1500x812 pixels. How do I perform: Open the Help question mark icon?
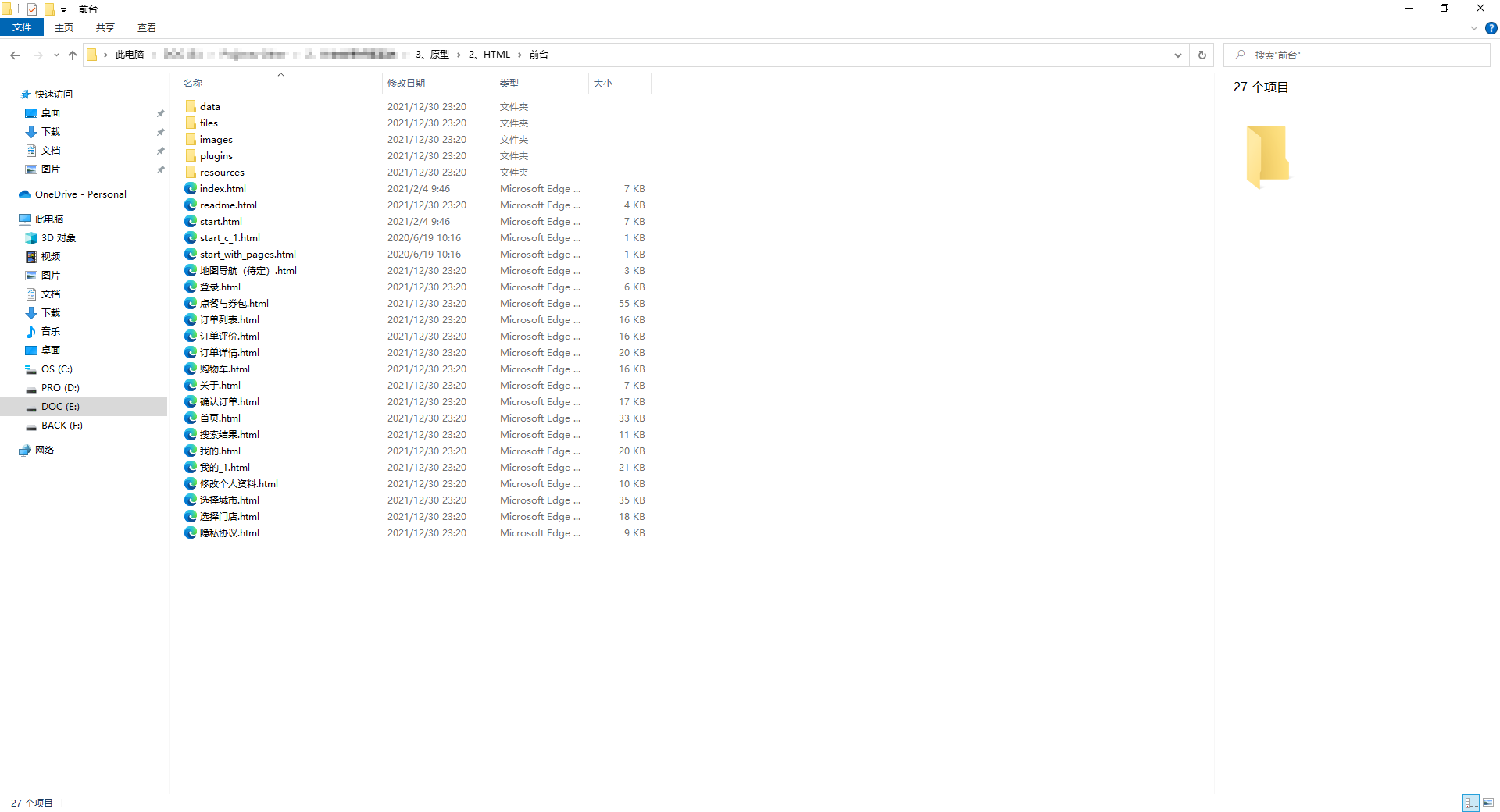pyautogui.click(x=1491, y=28)
